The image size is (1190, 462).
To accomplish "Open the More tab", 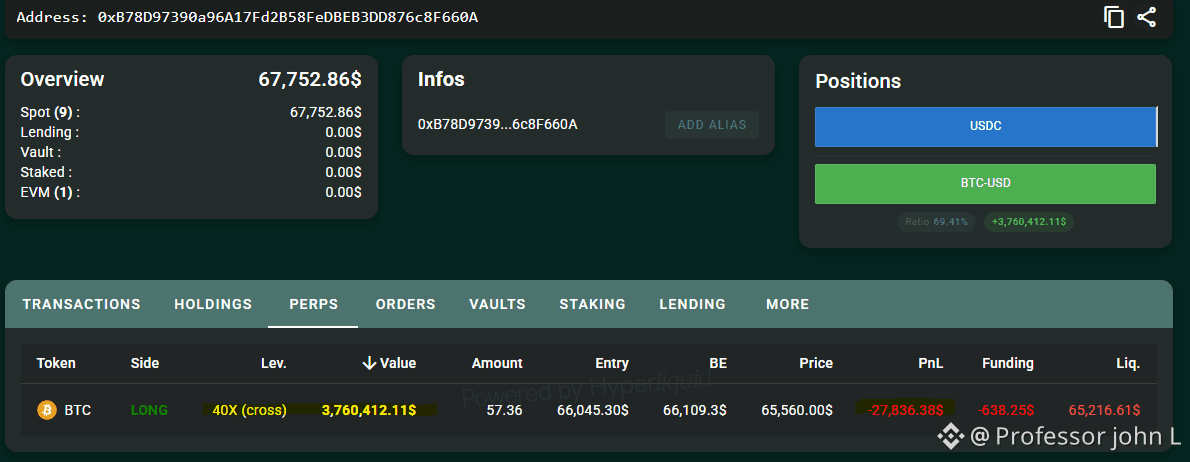I will click(788, 304).
